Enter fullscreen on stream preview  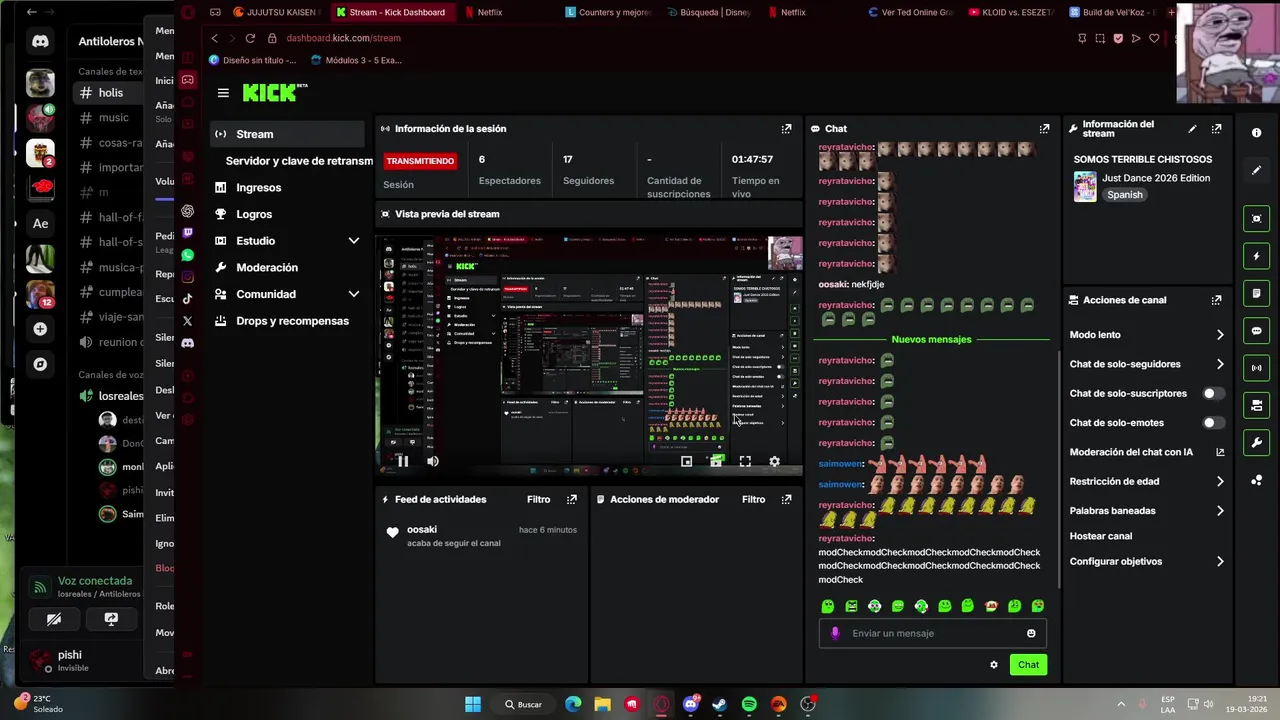pos(745,461)
